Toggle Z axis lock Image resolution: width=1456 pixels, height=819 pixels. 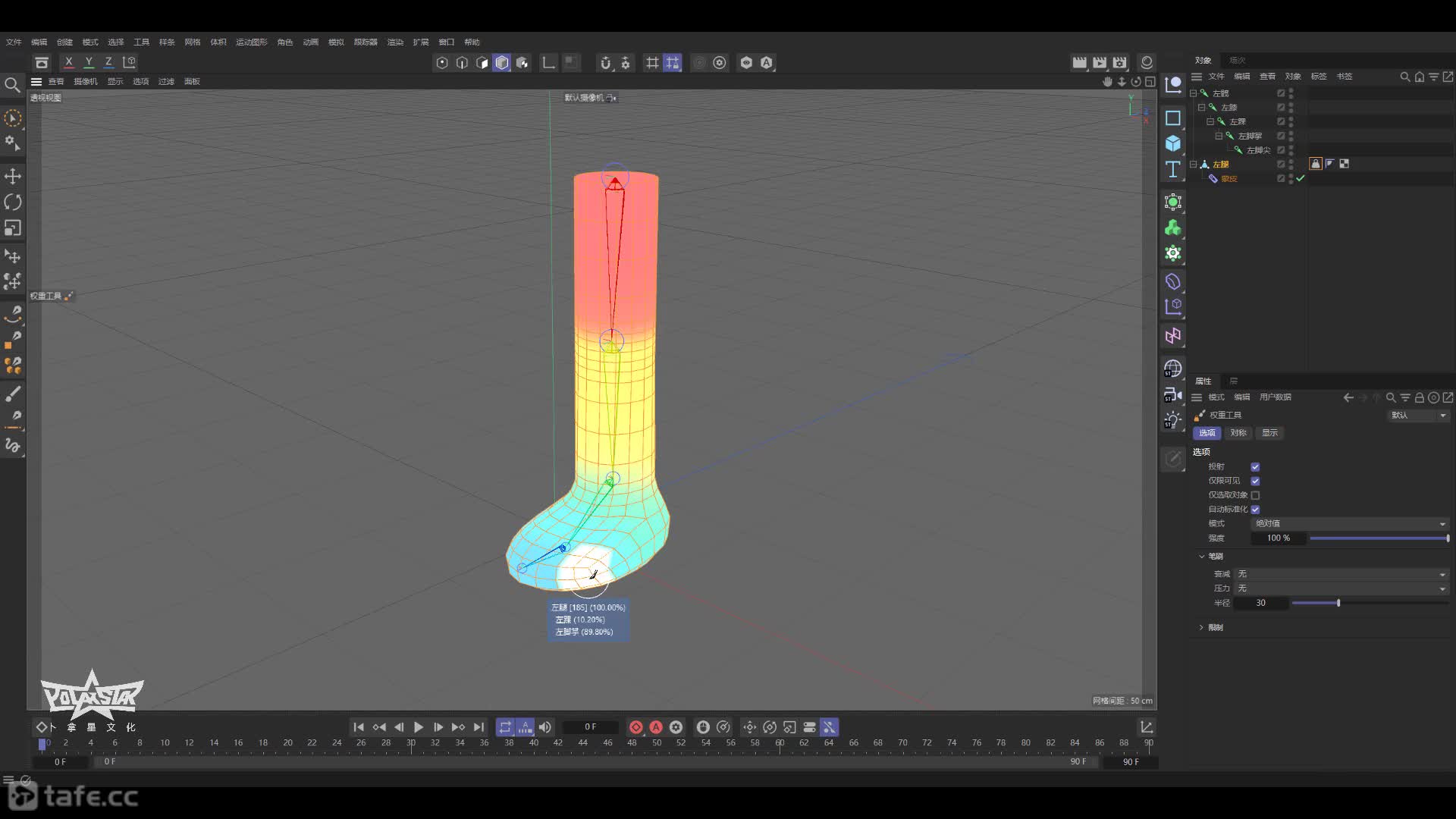pos(108,62)
